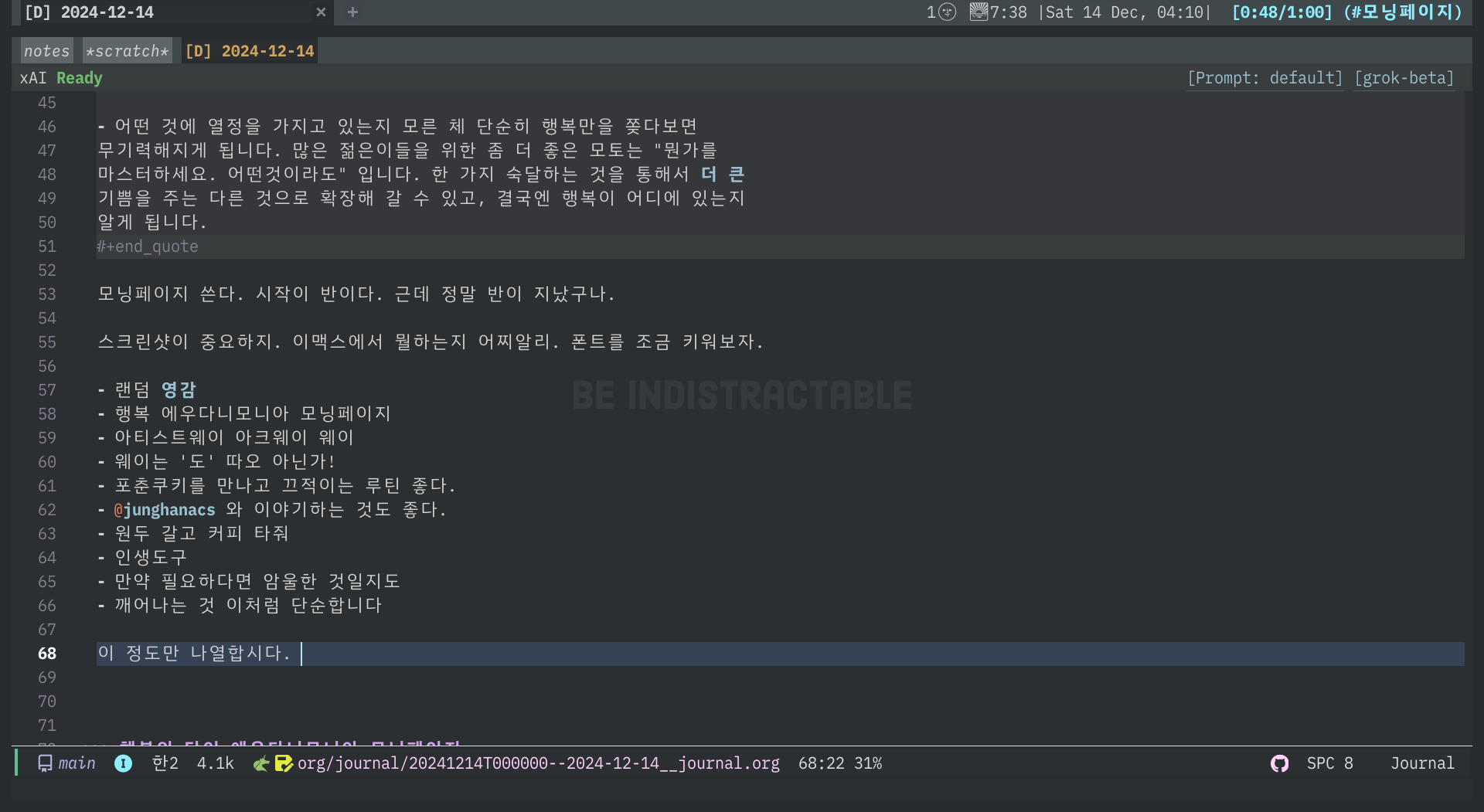This screenshot has height=812, width=1484.
Task: Open the Prompt: default selector
Action: [x=1264, y=78]
